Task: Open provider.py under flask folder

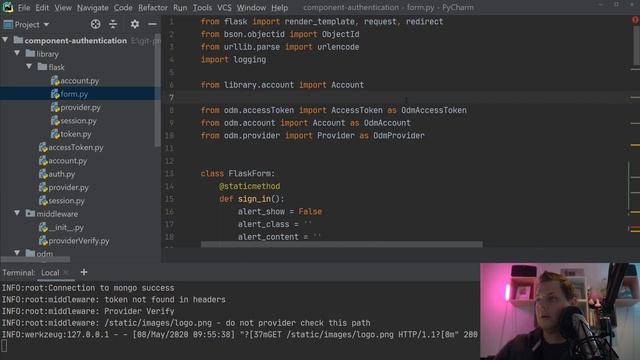Action: (x=80, y=107)
